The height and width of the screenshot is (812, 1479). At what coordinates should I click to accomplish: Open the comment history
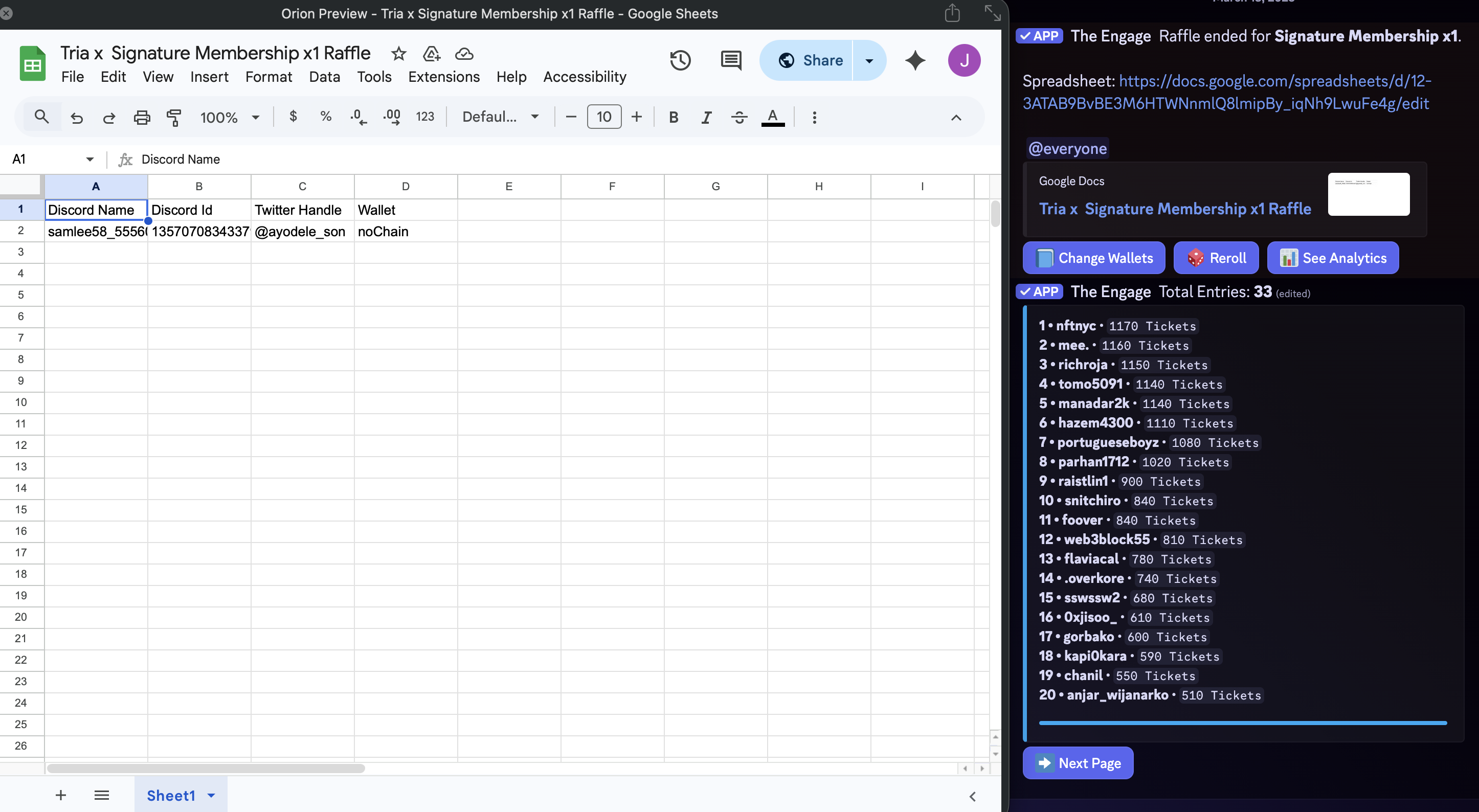730,60
